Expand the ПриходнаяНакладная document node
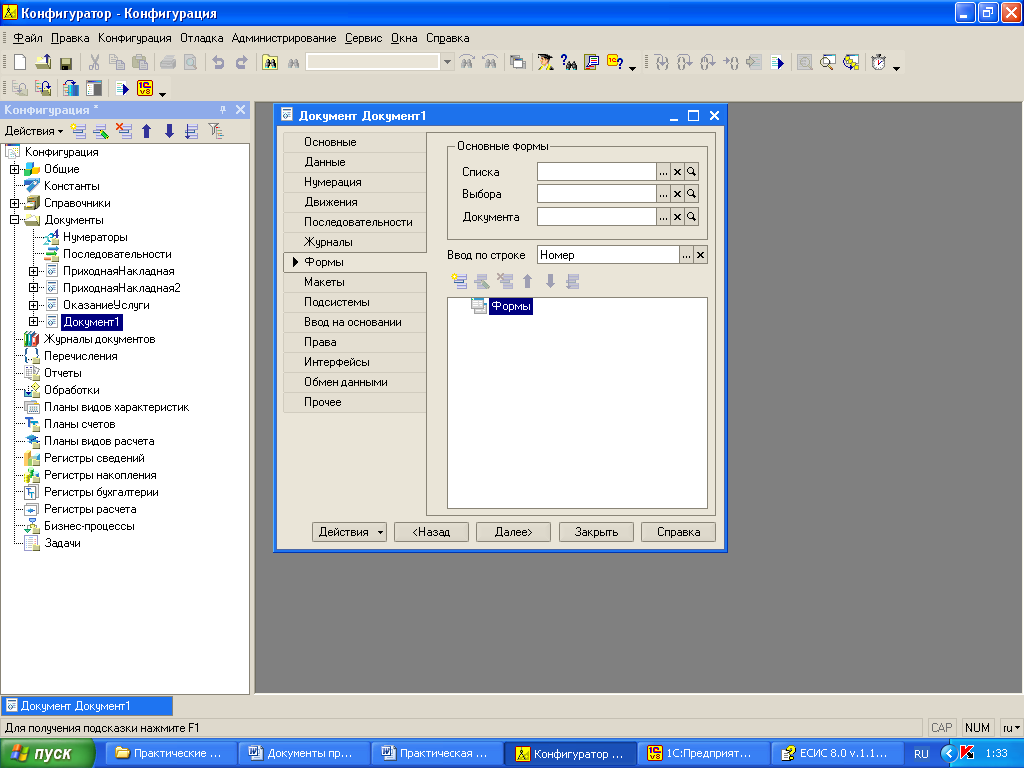The image size is (1024, 768). 33,271
